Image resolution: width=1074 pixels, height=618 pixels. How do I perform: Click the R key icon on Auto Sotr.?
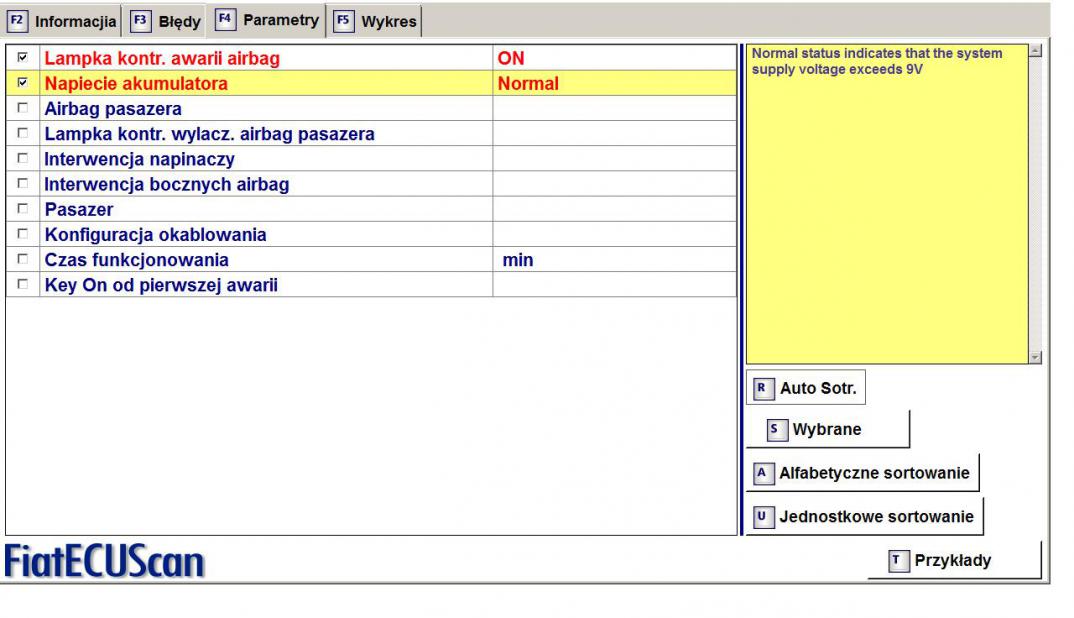[764, 388]
